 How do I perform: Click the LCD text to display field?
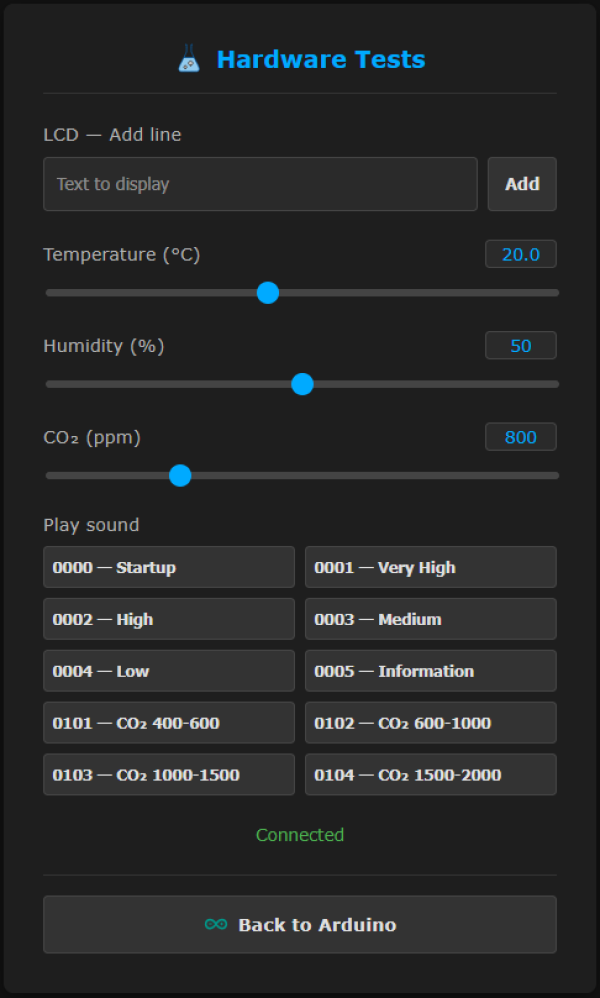tap(260, 184)
